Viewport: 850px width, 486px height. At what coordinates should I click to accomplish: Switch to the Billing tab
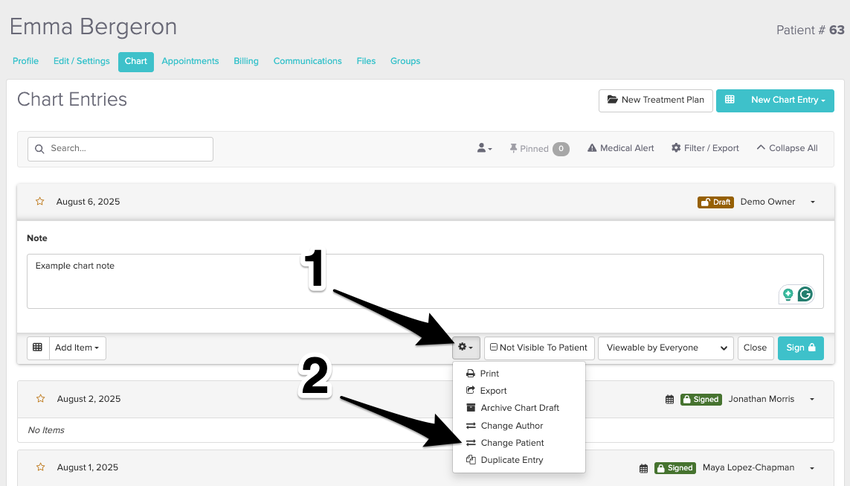click(x=246, y=61)
